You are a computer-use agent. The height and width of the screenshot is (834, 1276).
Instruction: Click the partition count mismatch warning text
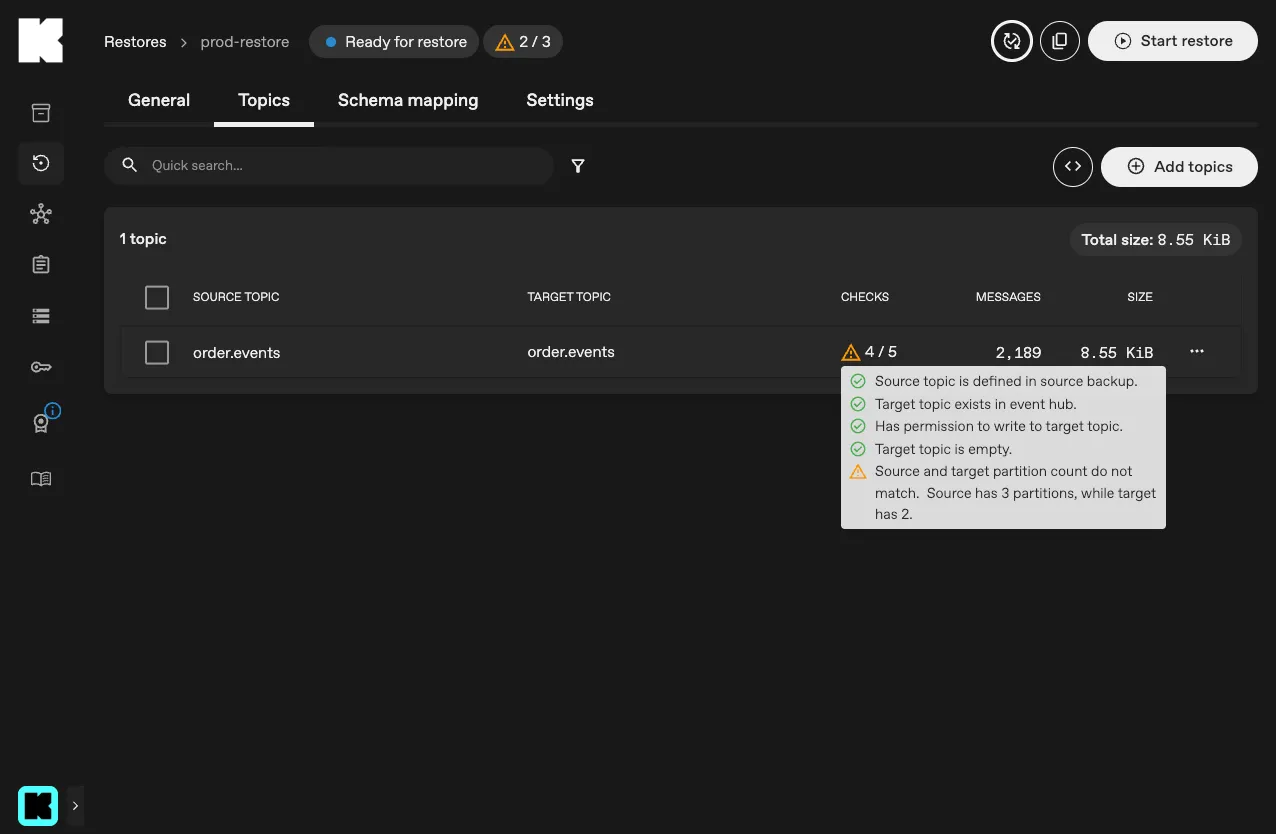tap(1015, 492)
